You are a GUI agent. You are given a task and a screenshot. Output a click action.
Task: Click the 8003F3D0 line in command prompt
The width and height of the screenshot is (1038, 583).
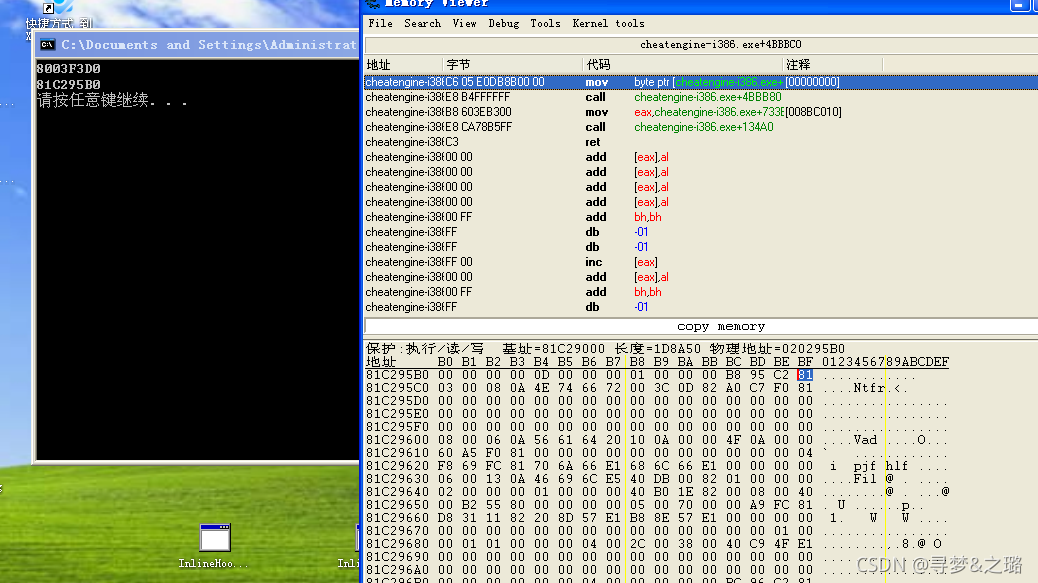coord(68,69)
